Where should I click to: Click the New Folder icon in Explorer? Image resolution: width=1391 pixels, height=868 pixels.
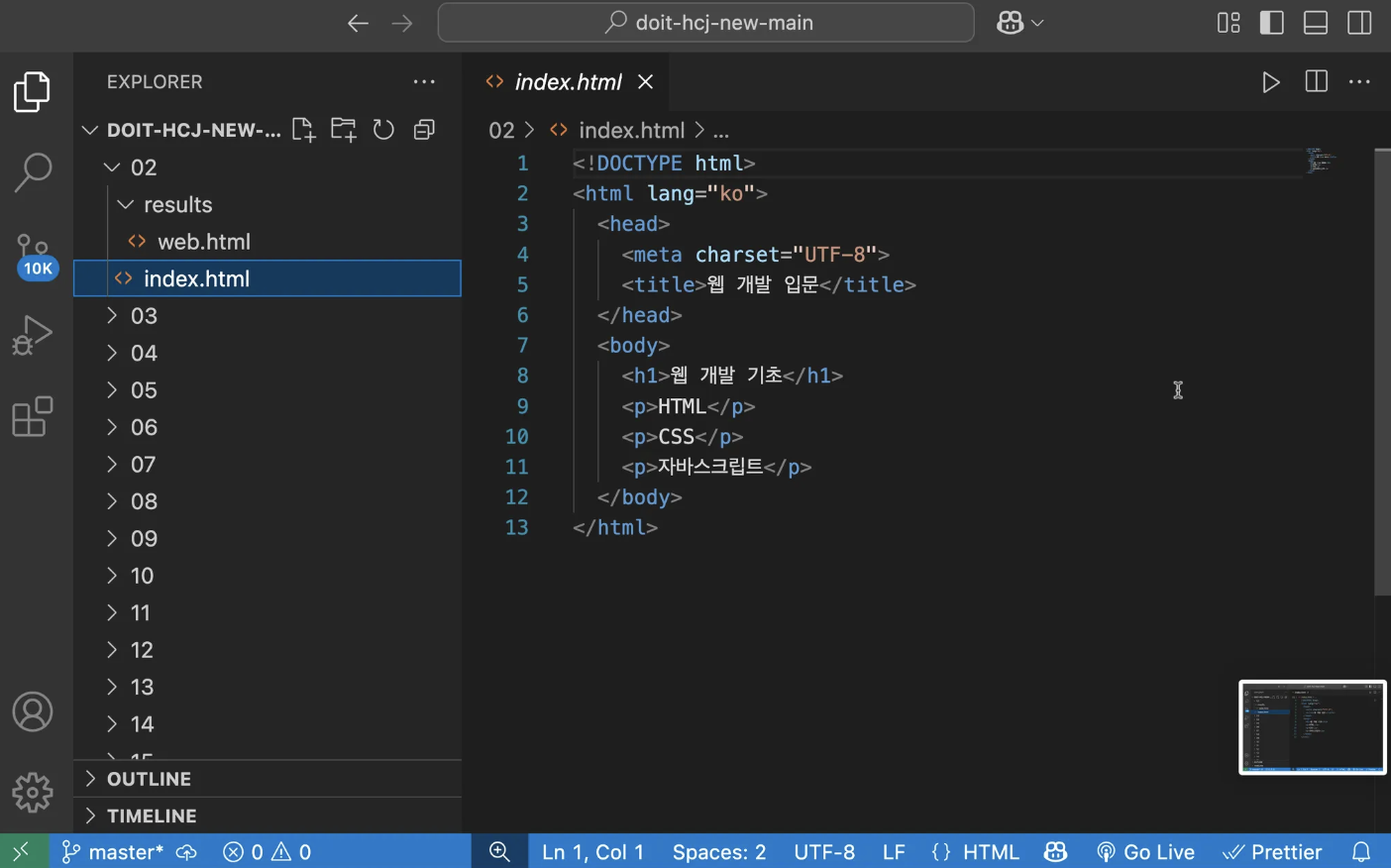(x=344, y=130)
